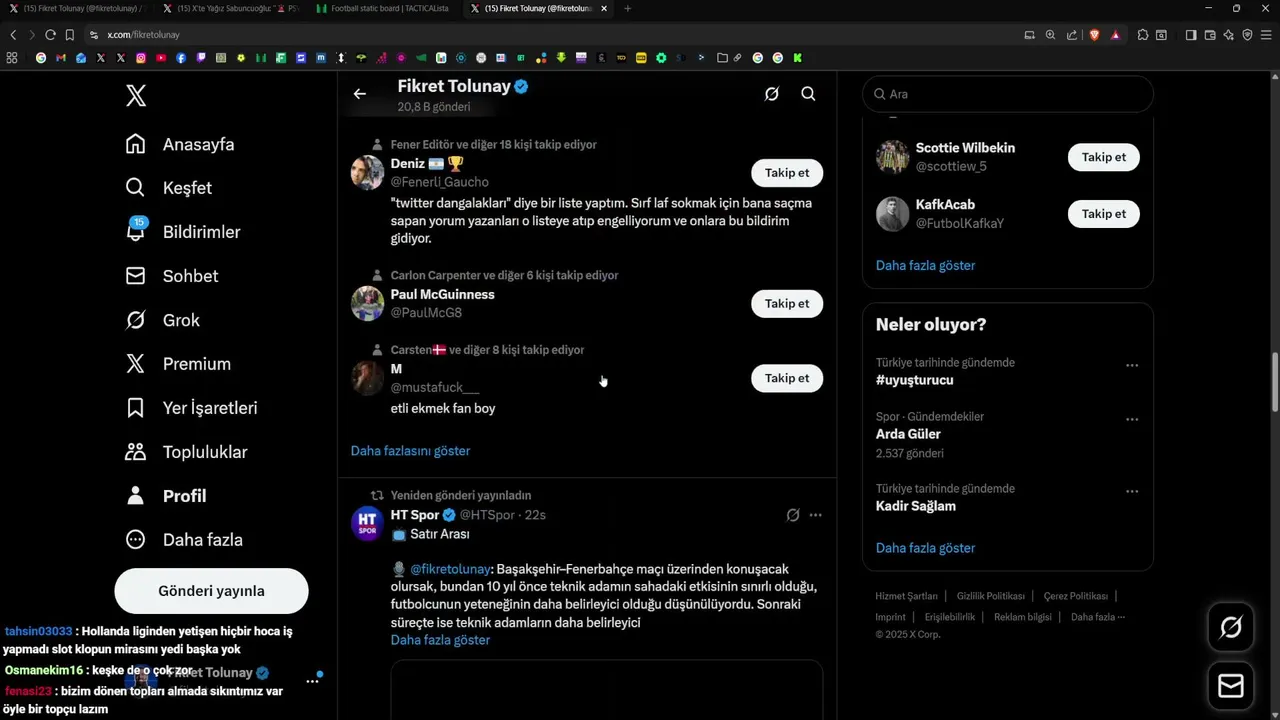Open Instagram bookmark icon
This screenshot has width=1280, height=720.
[141, 58]
